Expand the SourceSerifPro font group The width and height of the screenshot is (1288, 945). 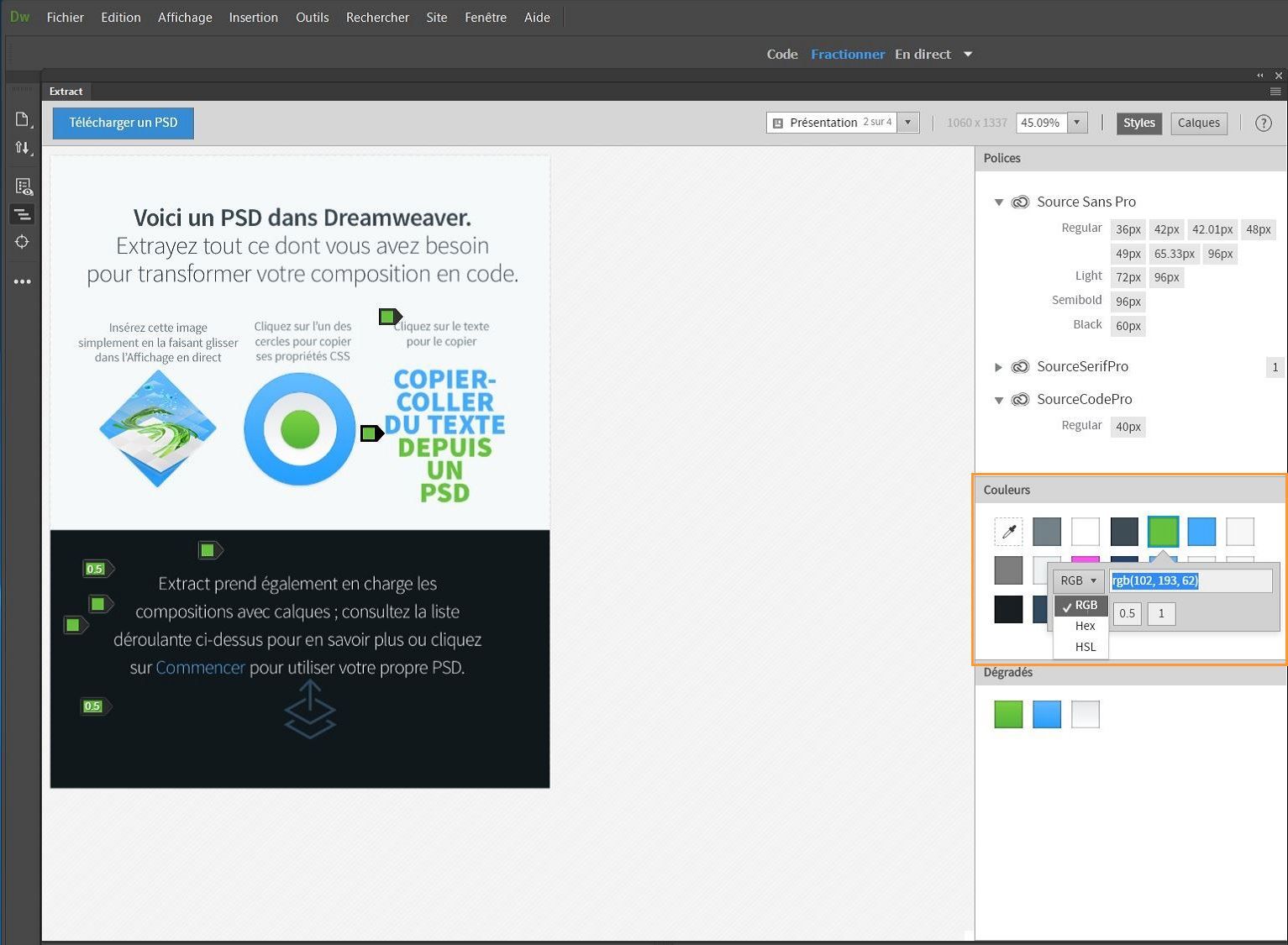point(999,367)
